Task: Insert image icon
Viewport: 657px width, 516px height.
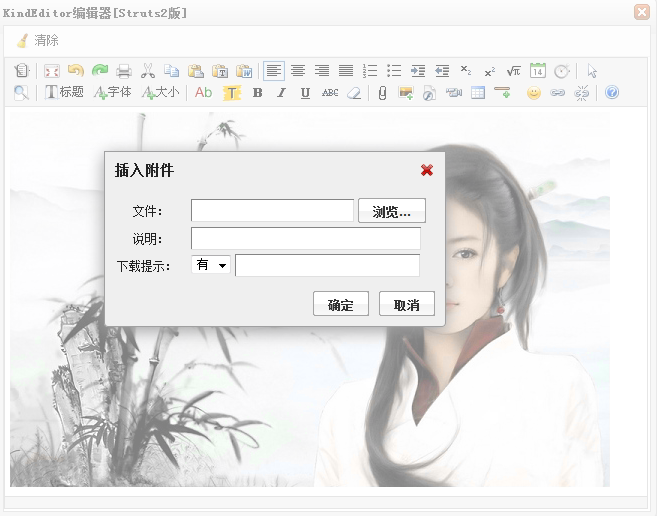Action: [x=406, y=93]
